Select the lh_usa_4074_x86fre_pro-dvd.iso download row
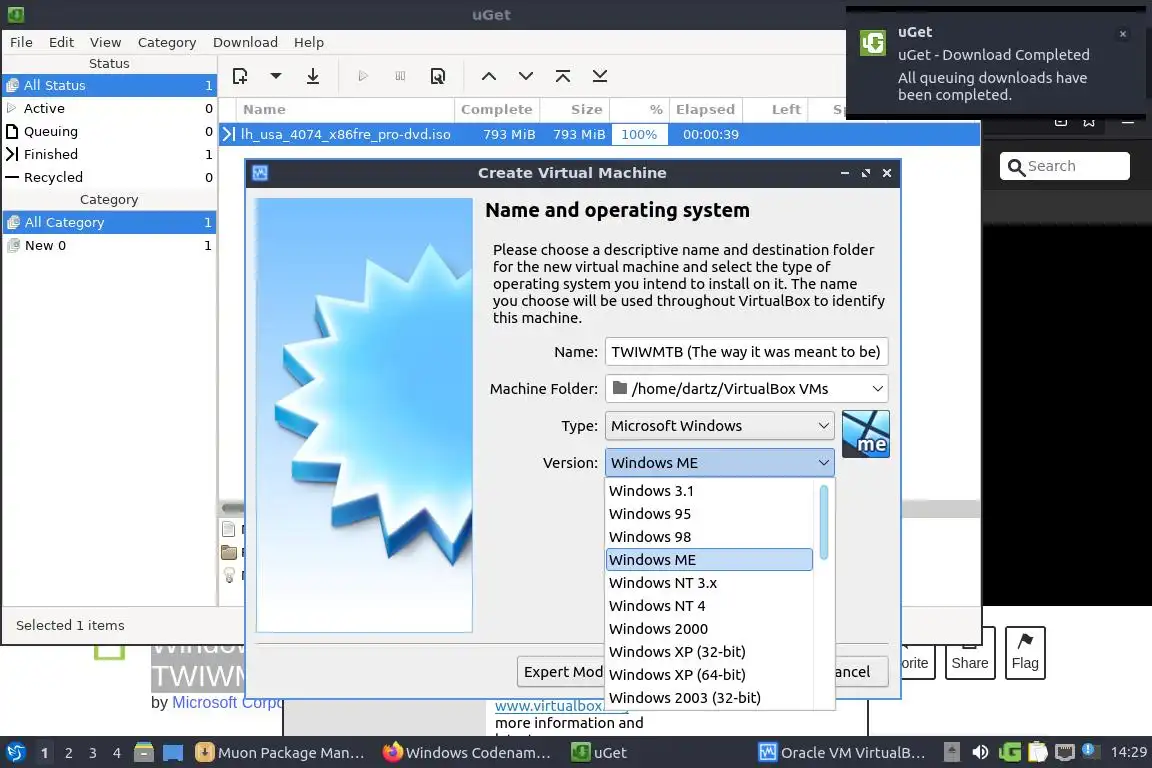 coord(600,134)
